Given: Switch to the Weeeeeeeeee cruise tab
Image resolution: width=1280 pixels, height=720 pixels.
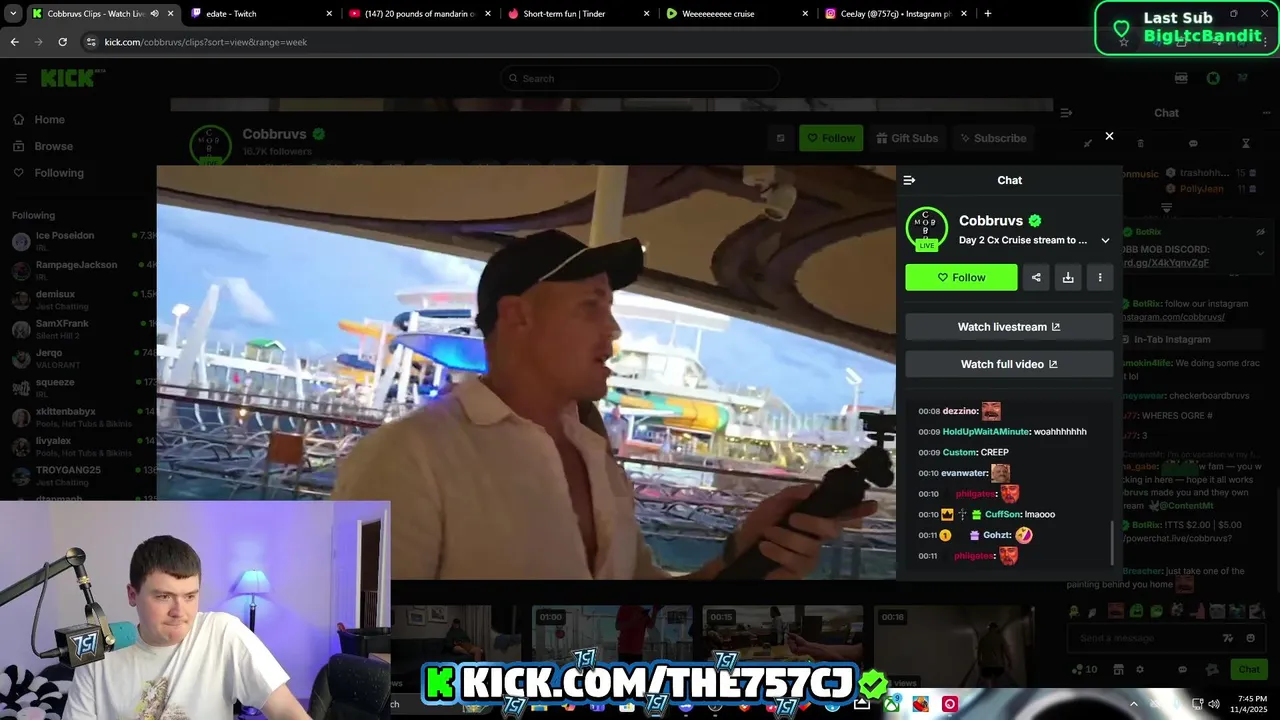Looking at the screenshot, I should click(x=735, y=14).
